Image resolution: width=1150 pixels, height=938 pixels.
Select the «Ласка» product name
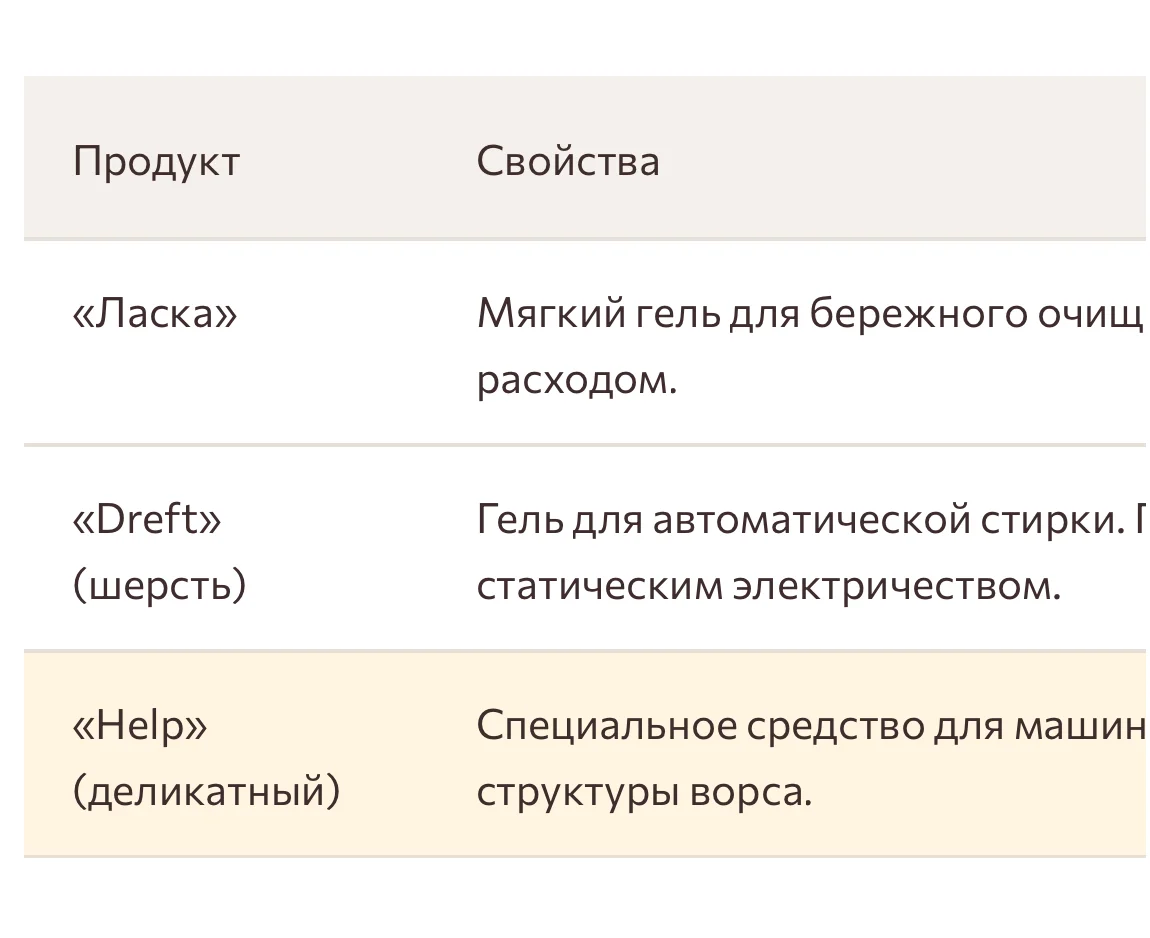[x=155, y=314]
